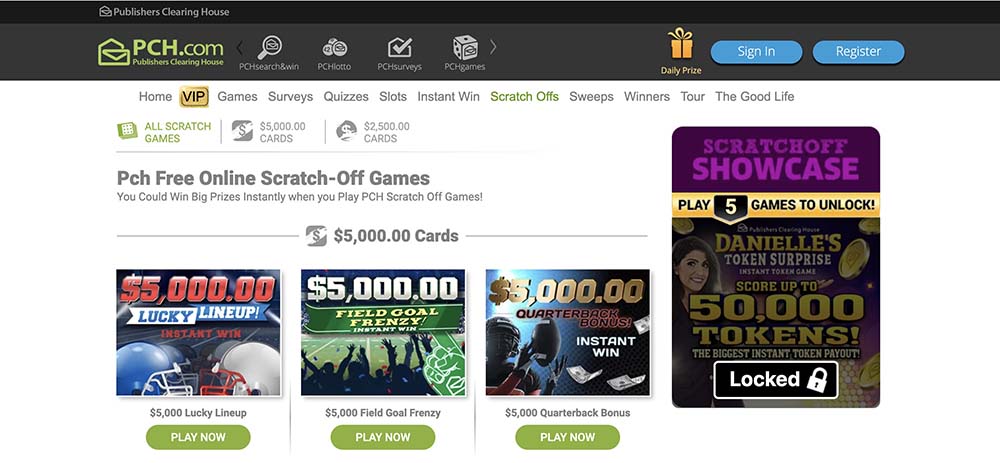Click the Register button

(858, 52)
